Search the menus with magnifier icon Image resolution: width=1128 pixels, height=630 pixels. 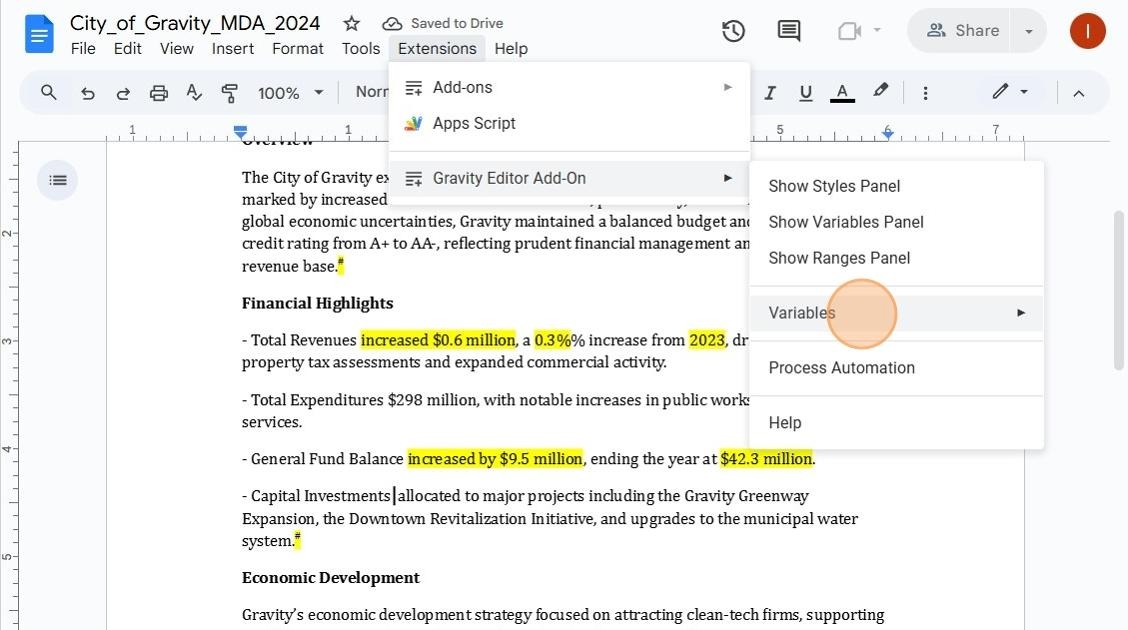pyautogui.click(x=48, y=93)
